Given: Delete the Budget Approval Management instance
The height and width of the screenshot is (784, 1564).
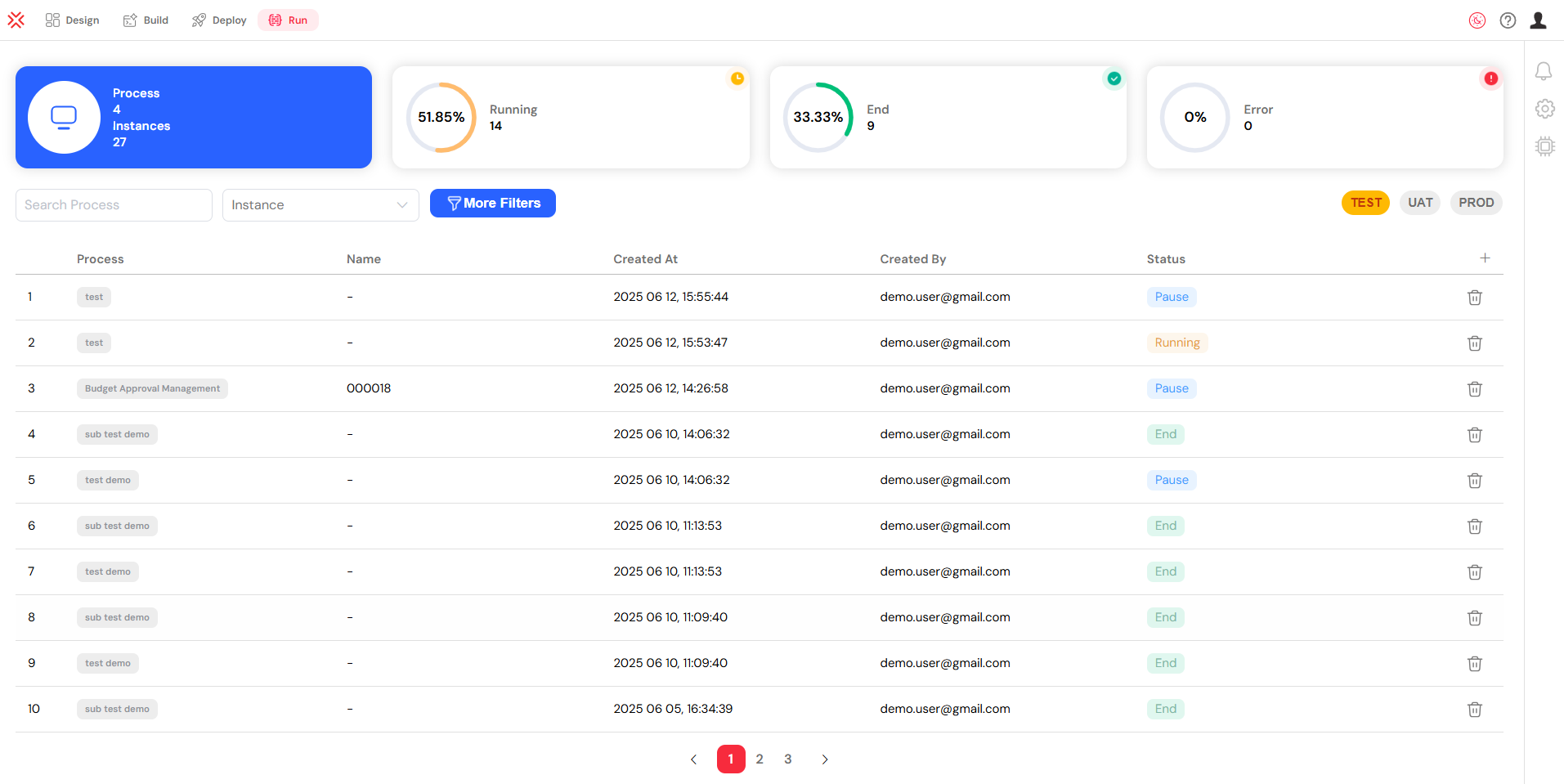Looking at the screenshot, I should coord(1474,388).
